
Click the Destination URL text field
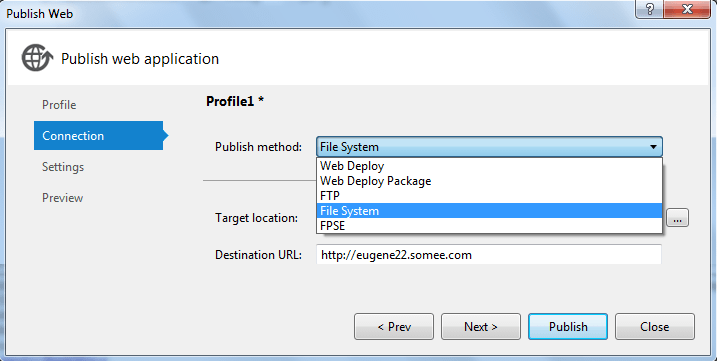point(489,254)
